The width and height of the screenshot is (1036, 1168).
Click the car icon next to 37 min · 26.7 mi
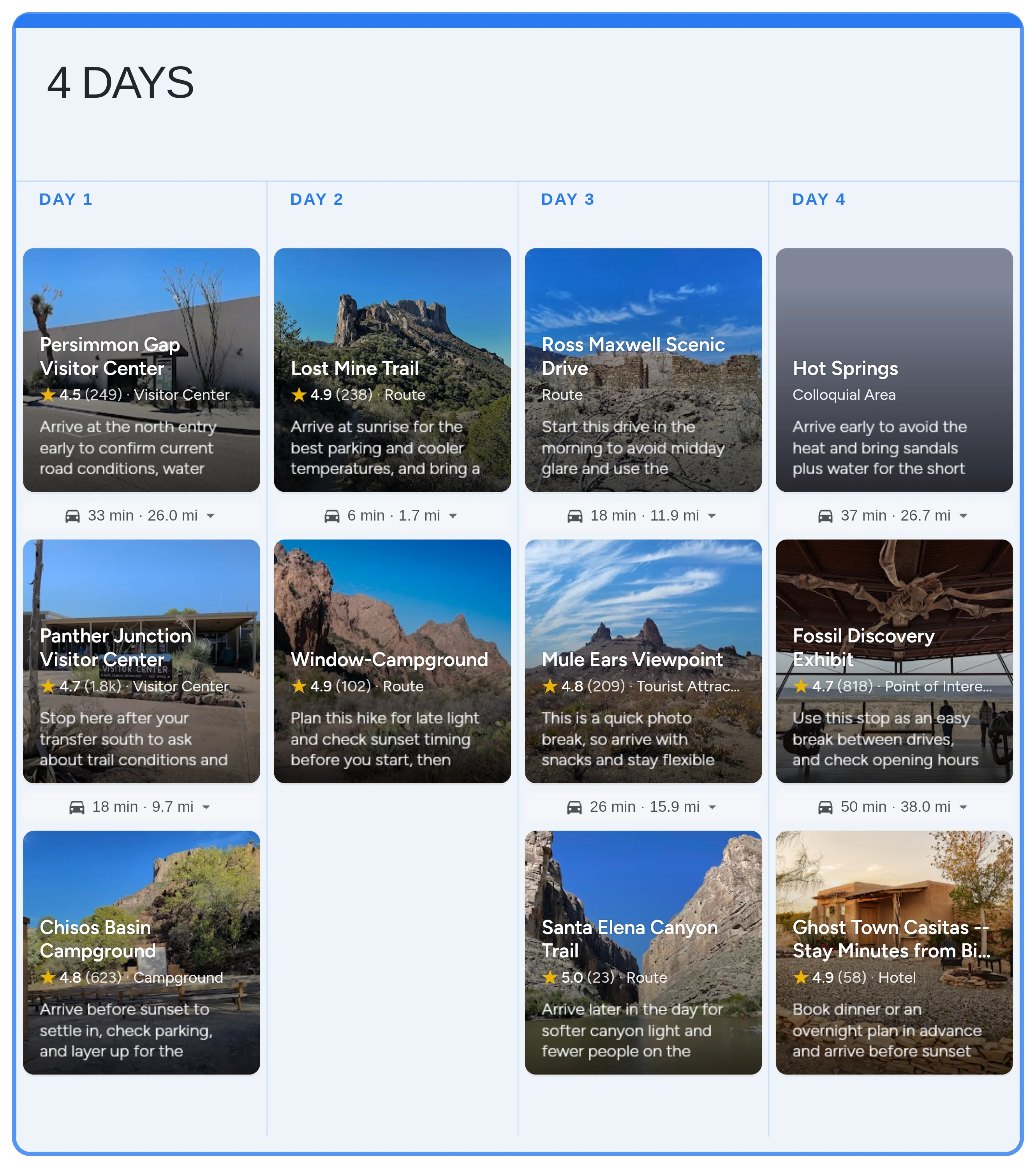(x=826, y=516)
